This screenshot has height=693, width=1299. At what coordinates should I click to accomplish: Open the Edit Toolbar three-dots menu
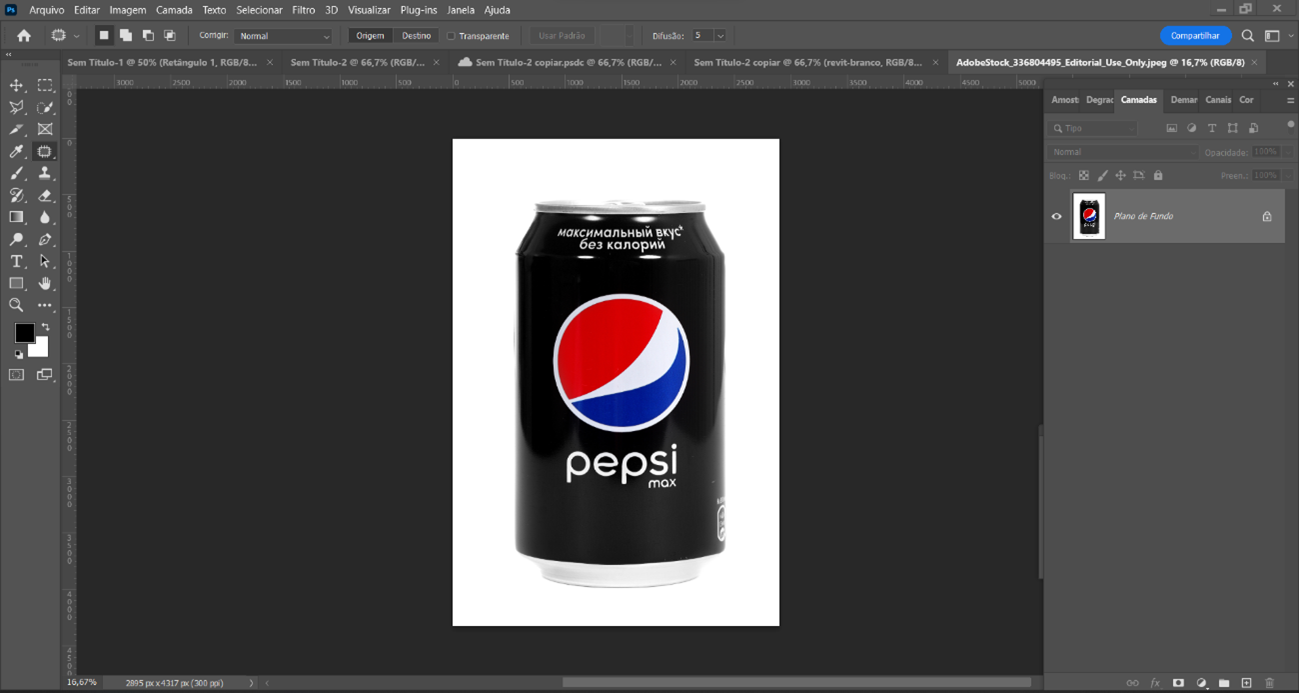pos(45,305)
